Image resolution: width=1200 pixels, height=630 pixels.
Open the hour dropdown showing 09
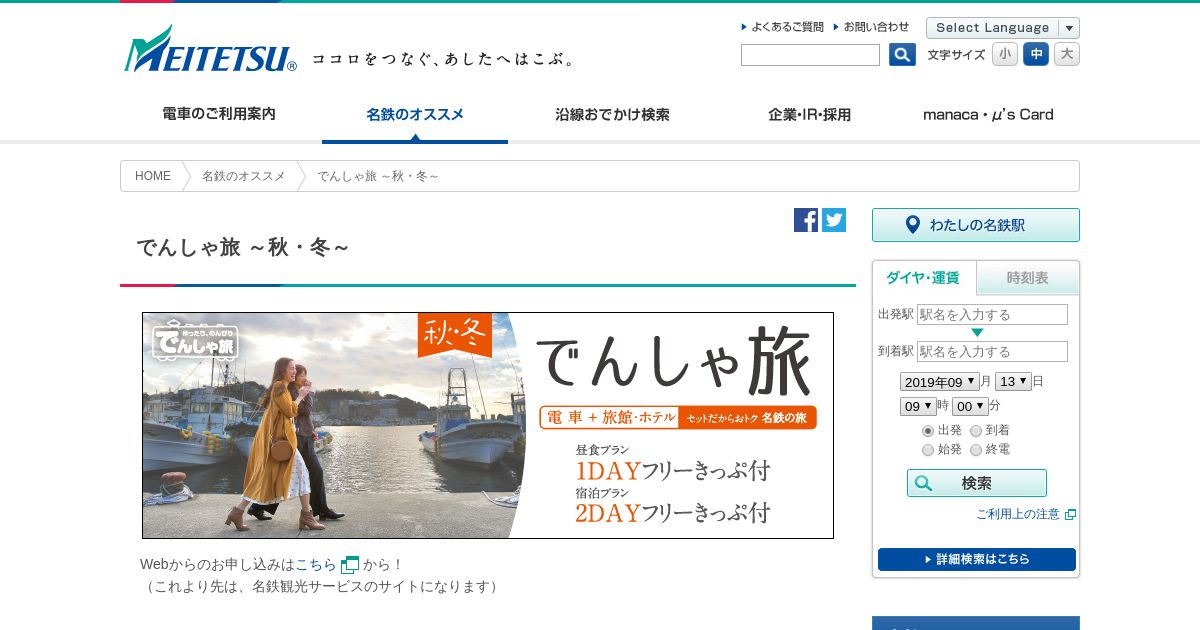pyautogui.click(x=918, y=406)
